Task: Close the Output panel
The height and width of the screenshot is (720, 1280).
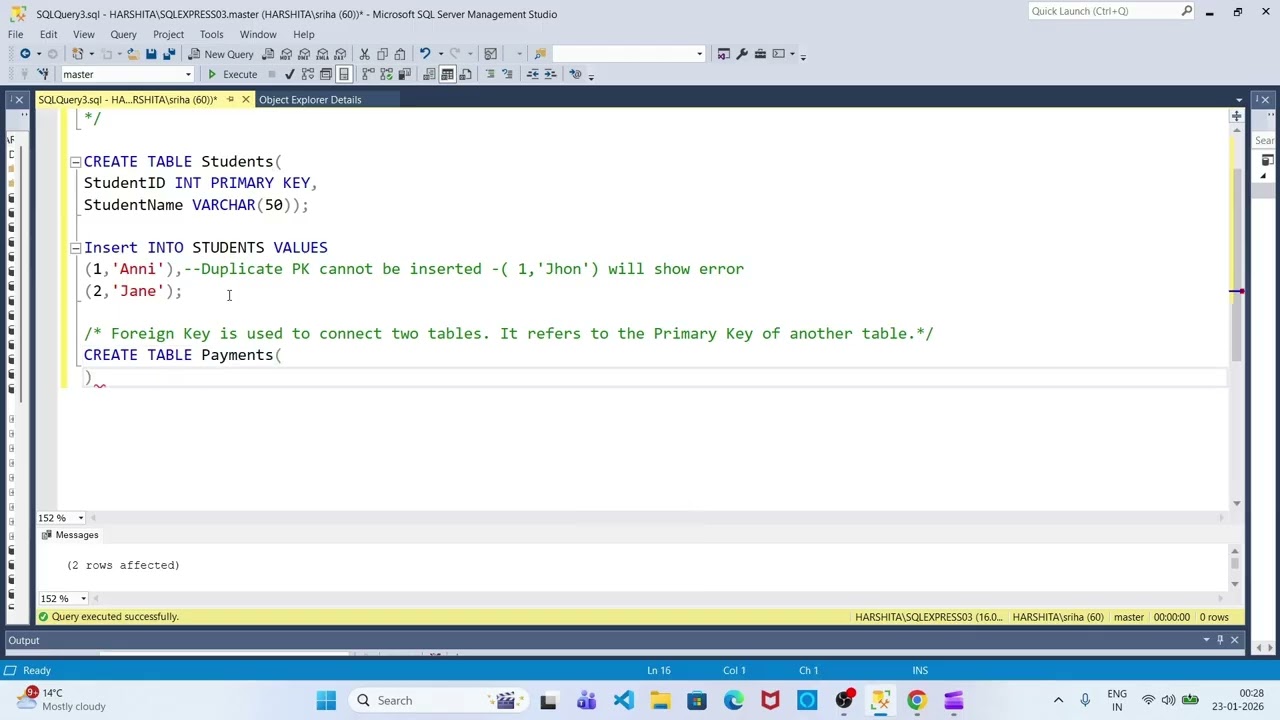Action: tap(1234, 640)
